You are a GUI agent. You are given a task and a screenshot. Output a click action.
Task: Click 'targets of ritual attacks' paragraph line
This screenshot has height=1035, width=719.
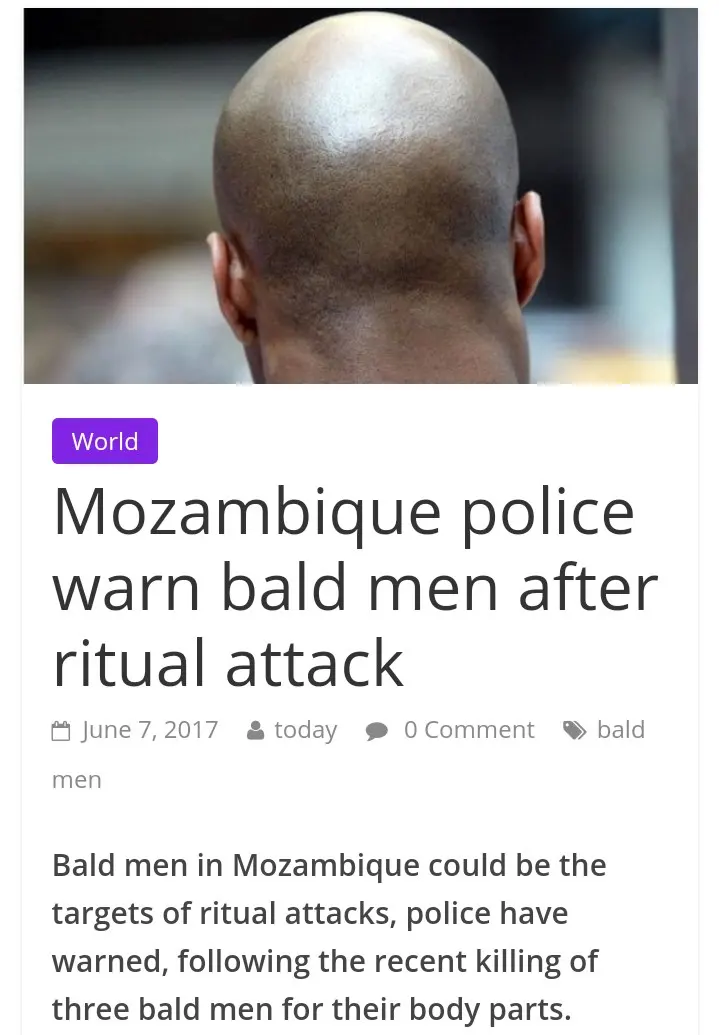(310, 914)
